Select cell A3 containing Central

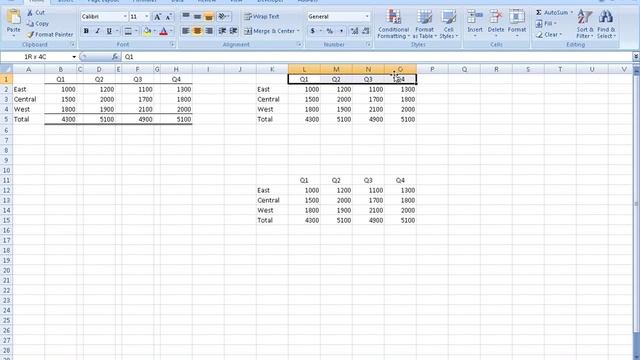click(28, 99)
